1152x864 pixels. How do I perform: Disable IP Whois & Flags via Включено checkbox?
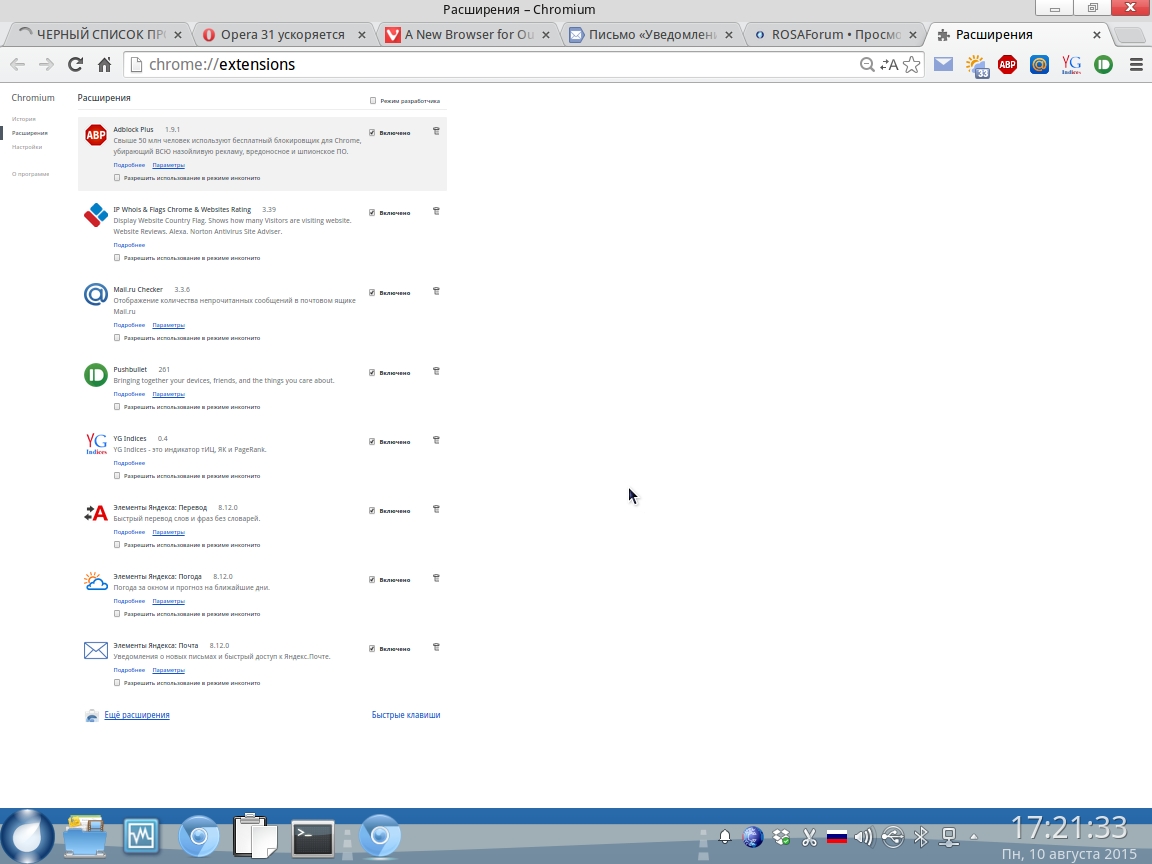[x=372, y=213]
